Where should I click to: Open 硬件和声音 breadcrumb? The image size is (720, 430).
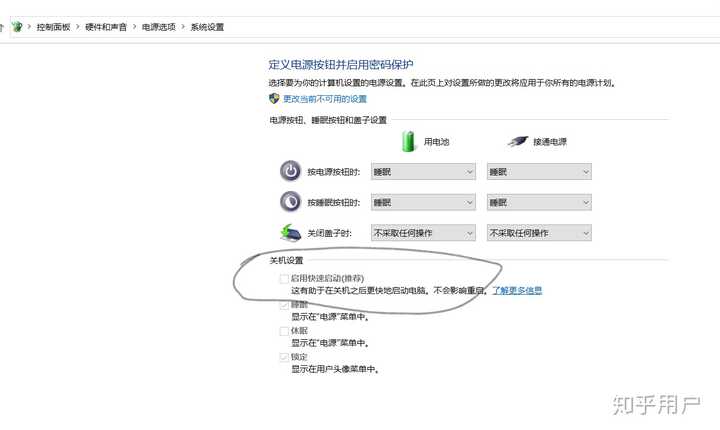pos(106,27)
